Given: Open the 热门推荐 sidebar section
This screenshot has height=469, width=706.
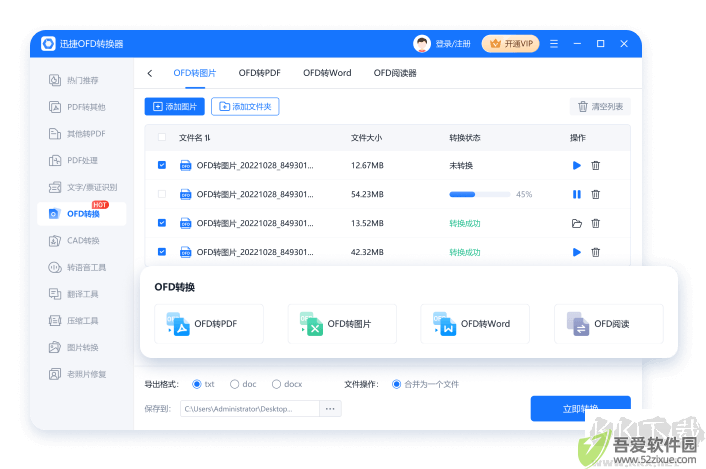Looking at the screenshot, I should click(74, 80).
